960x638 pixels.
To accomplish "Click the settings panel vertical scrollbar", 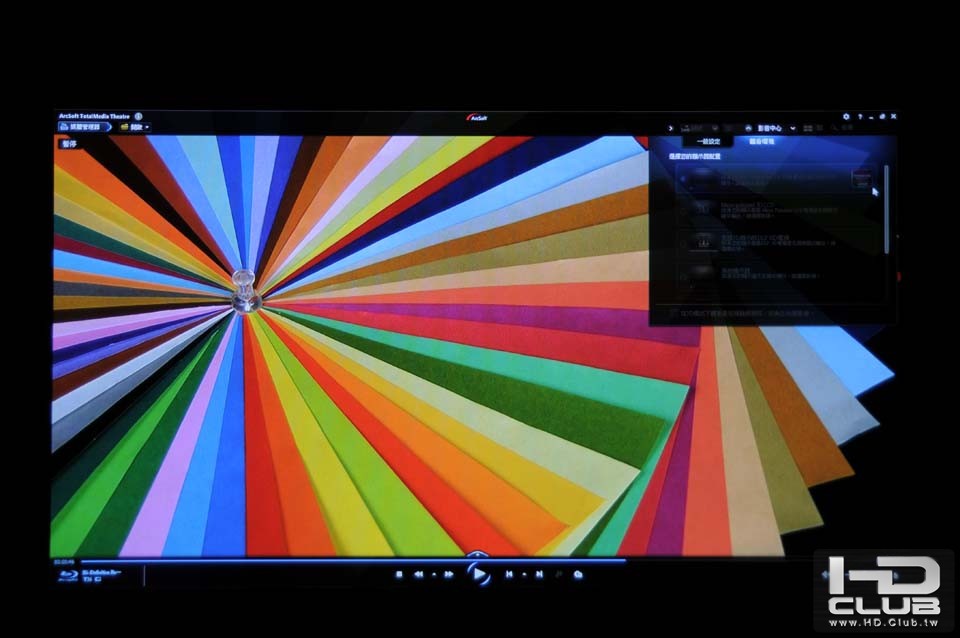I will pyautogui.click(x=887, y=209).
